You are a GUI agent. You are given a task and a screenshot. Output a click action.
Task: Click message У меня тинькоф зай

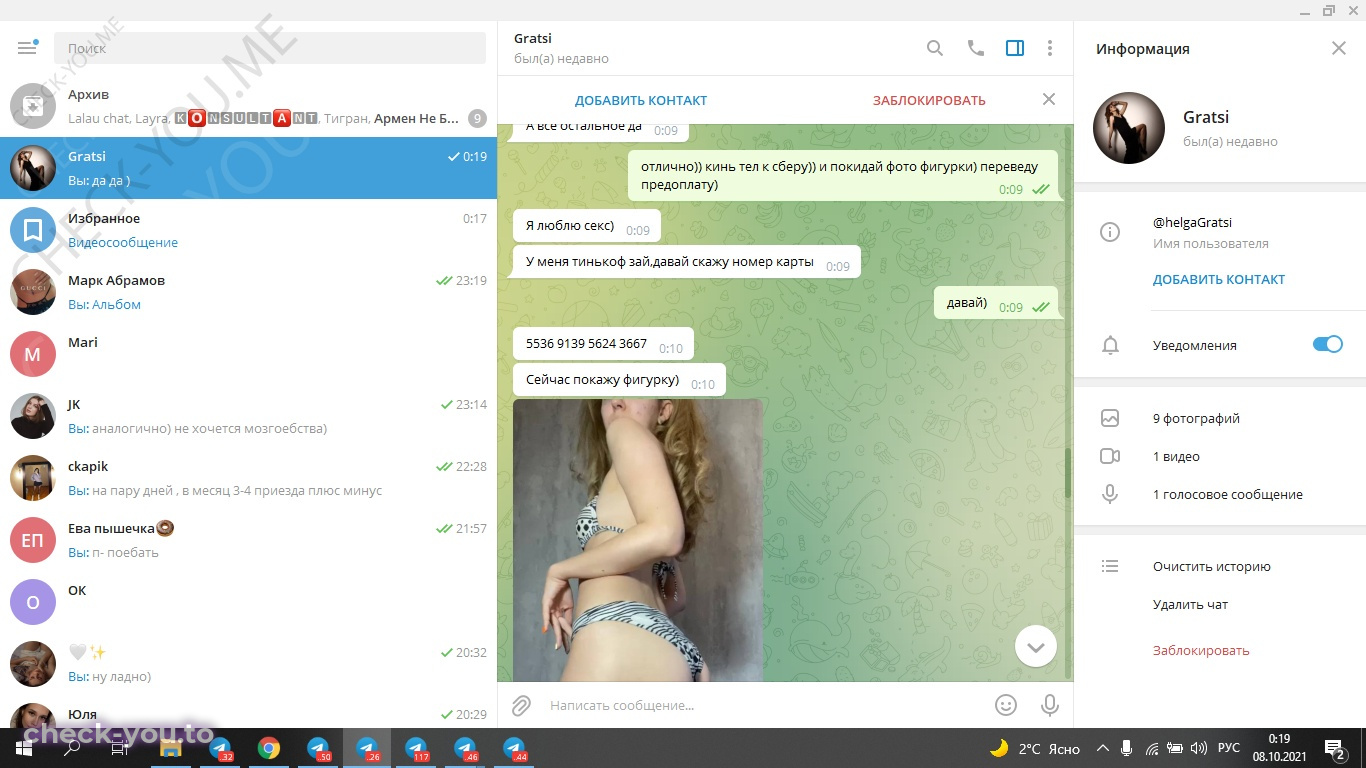coord(686,262)
